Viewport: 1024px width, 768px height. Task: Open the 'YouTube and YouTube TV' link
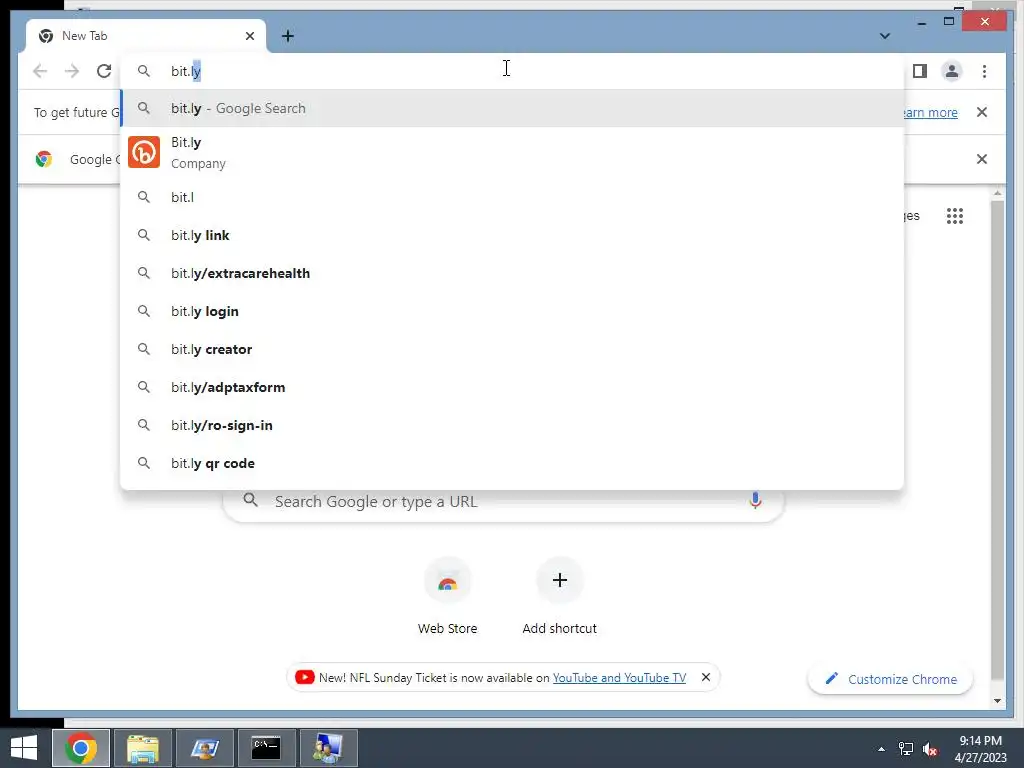(x=619, y=678)
